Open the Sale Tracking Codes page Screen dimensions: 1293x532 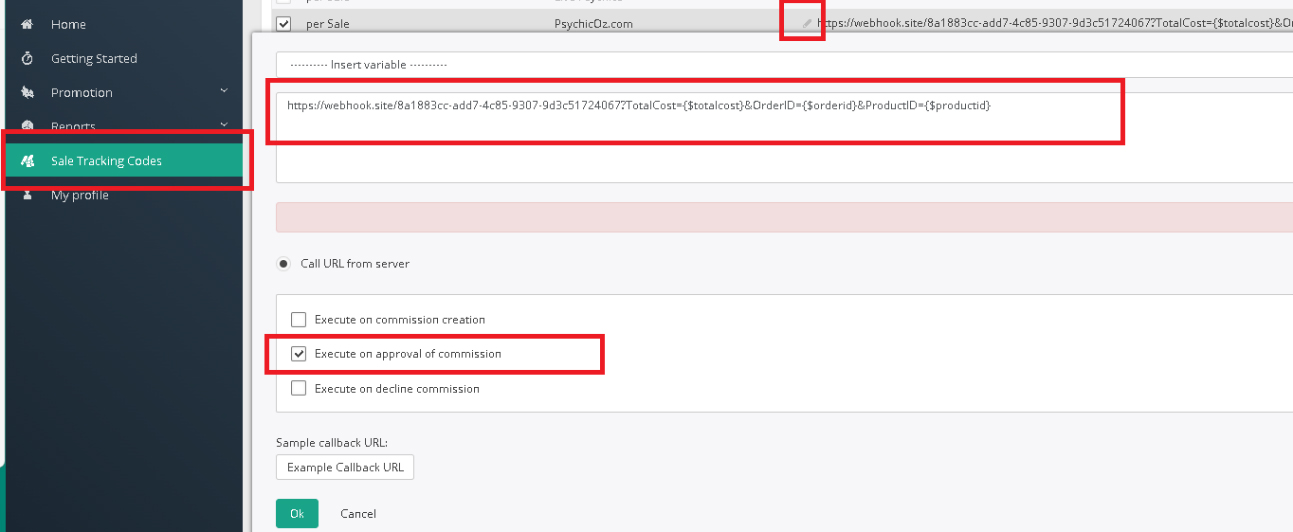[106, 161]
